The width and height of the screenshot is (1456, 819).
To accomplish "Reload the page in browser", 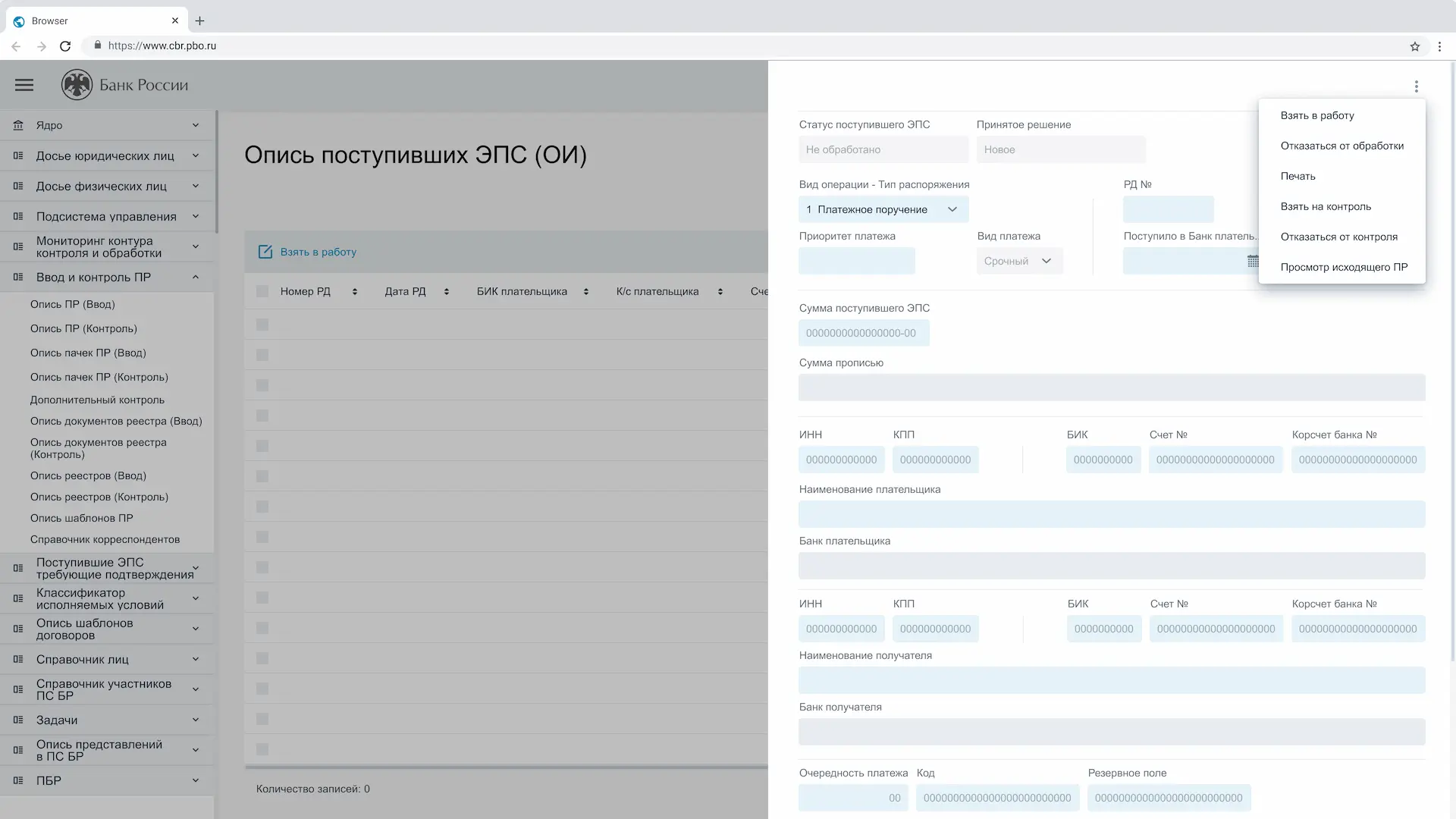I will click(65, 46).
